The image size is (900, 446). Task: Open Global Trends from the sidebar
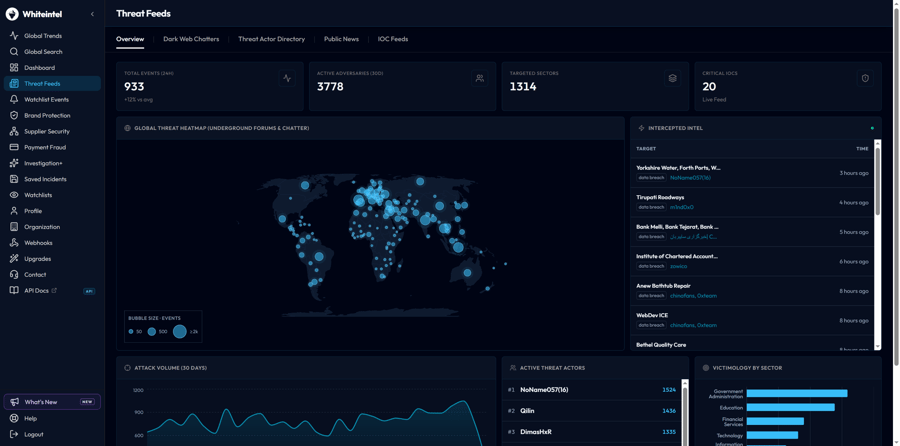tap(52, 36)
